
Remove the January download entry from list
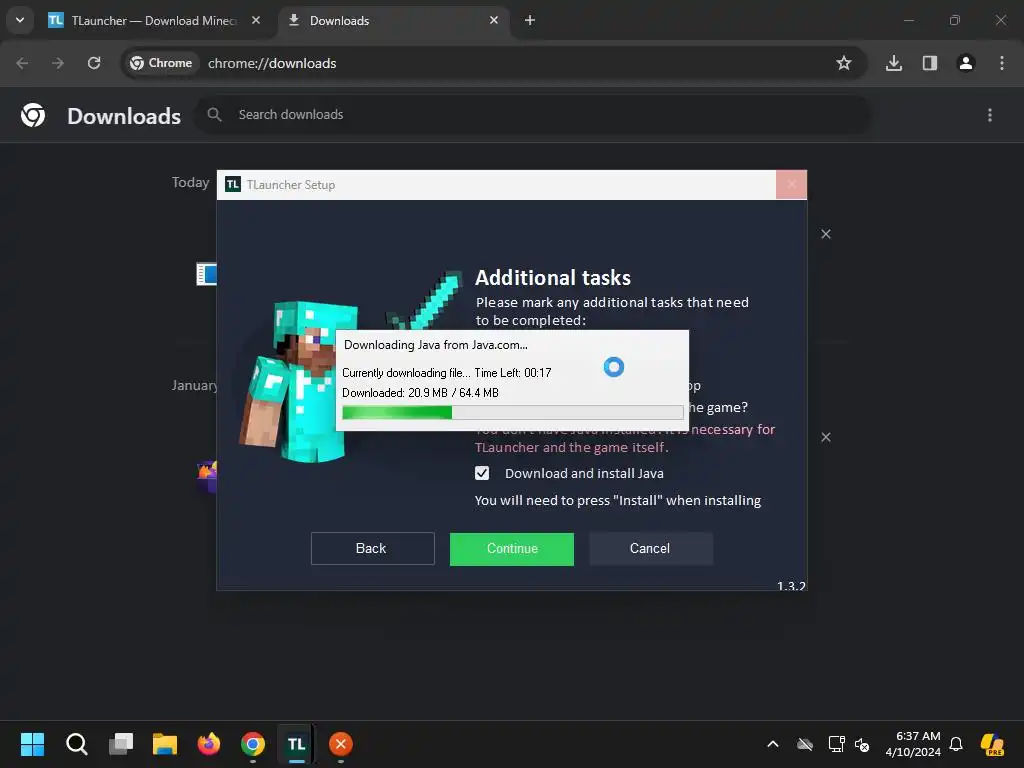click(x=826, y=437)
